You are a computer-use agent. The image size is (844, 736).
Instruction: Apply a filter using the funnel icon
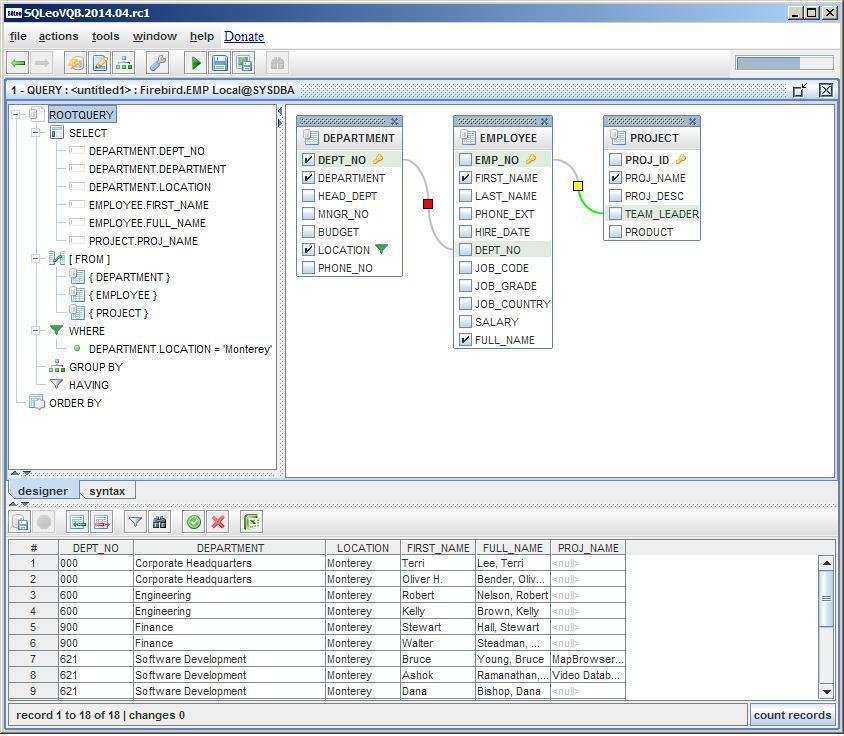point(136,521)
